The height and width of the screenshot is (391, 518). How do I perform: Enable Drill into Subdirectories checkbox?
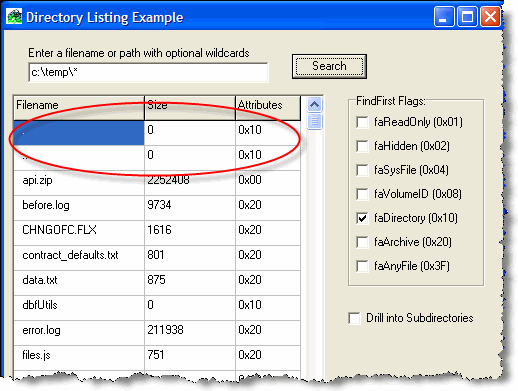pos(354,318)
